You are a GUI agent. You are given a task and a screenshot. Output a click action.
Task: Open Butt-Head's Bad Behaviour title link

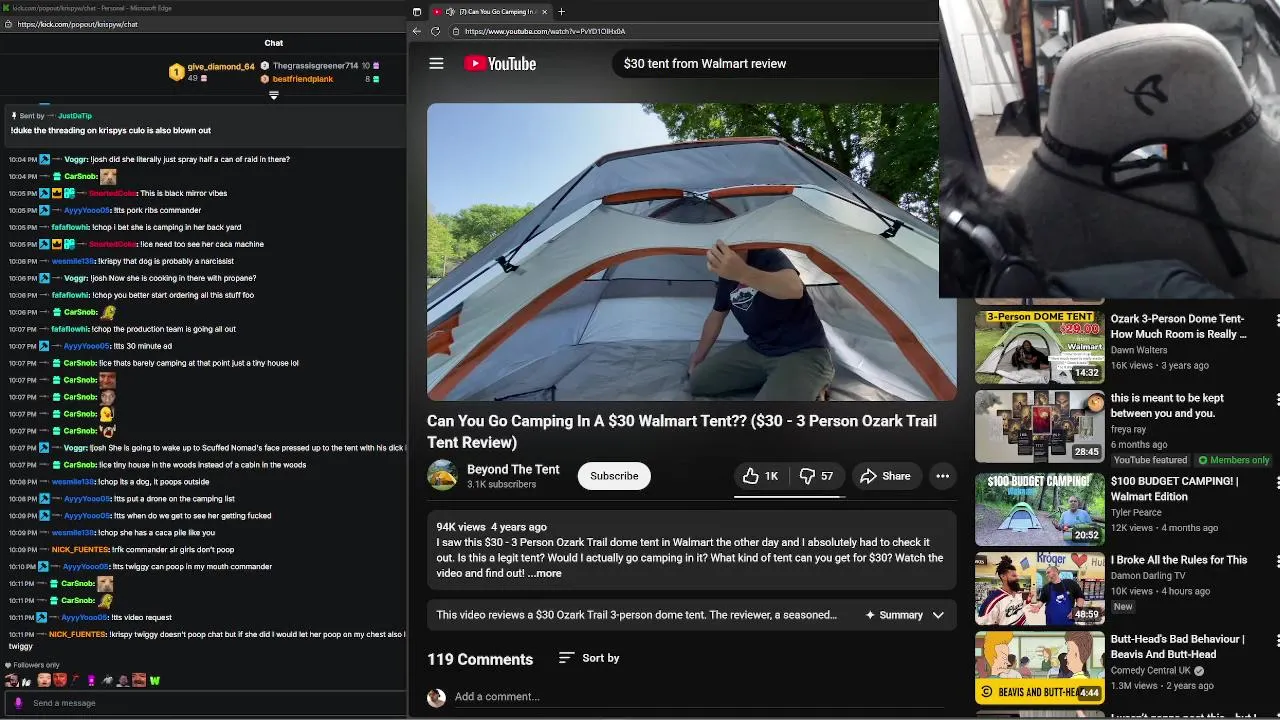[1178, 646]
